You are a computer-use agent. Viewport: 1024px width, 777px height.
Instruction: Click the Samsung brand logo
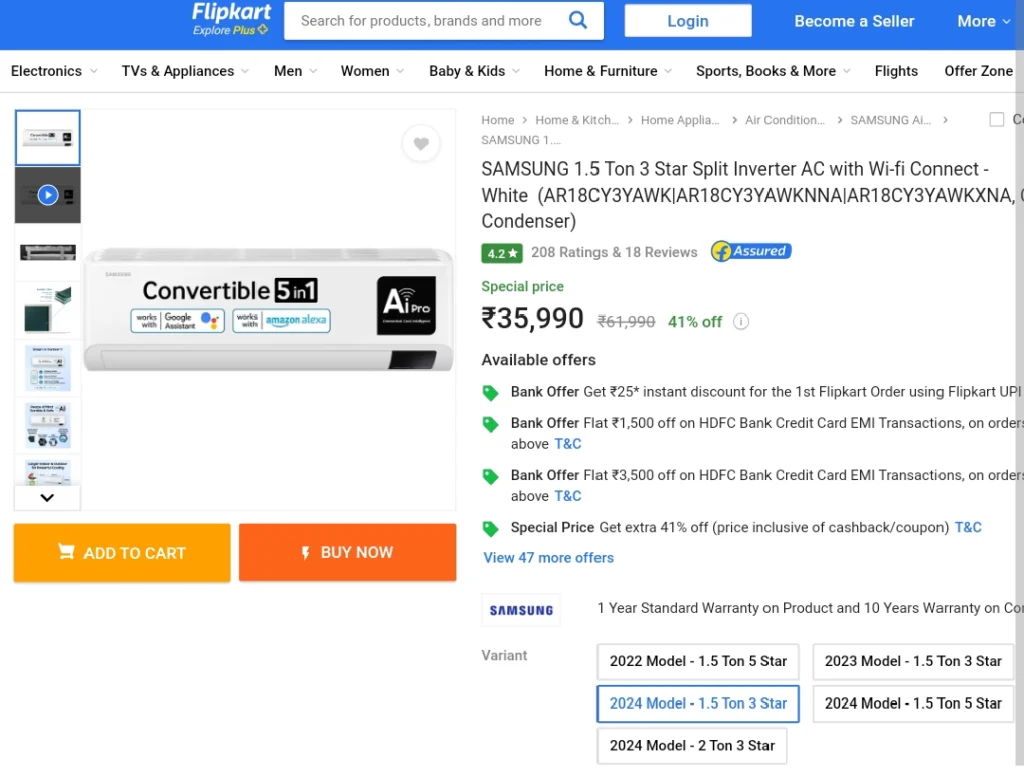(521, 610)
